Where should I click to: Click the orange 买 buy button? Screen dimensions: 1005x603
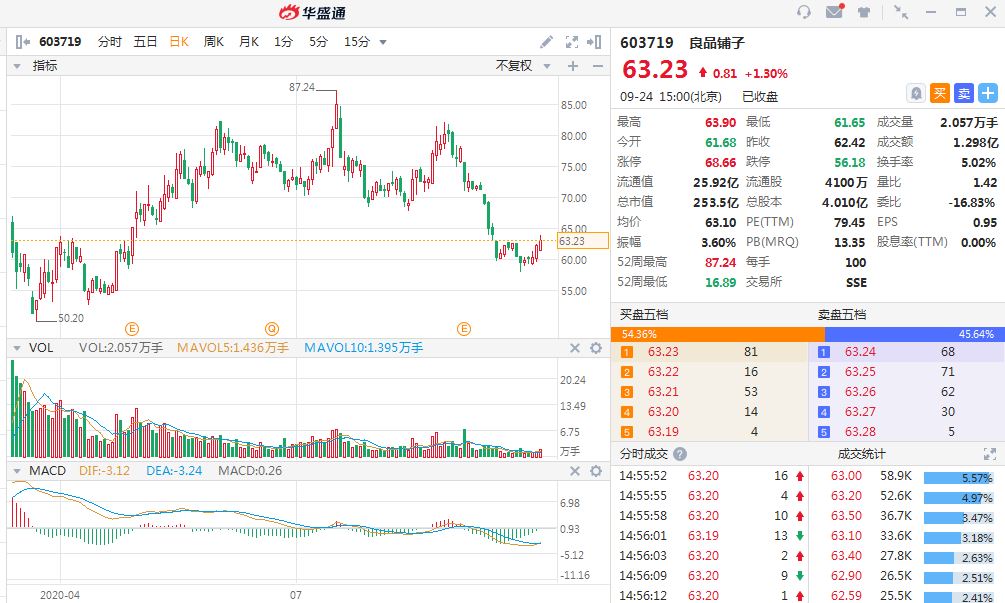coord(940,93)
